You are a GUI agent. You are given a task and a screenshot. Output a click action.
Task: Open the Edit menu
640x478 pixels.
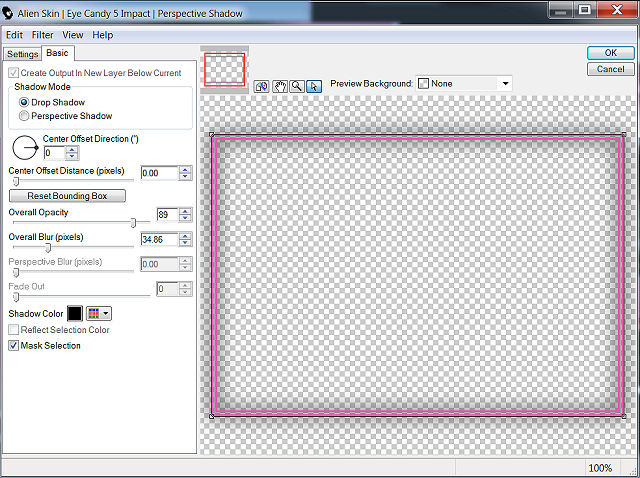pyautogui.click(x=14, y=35)
